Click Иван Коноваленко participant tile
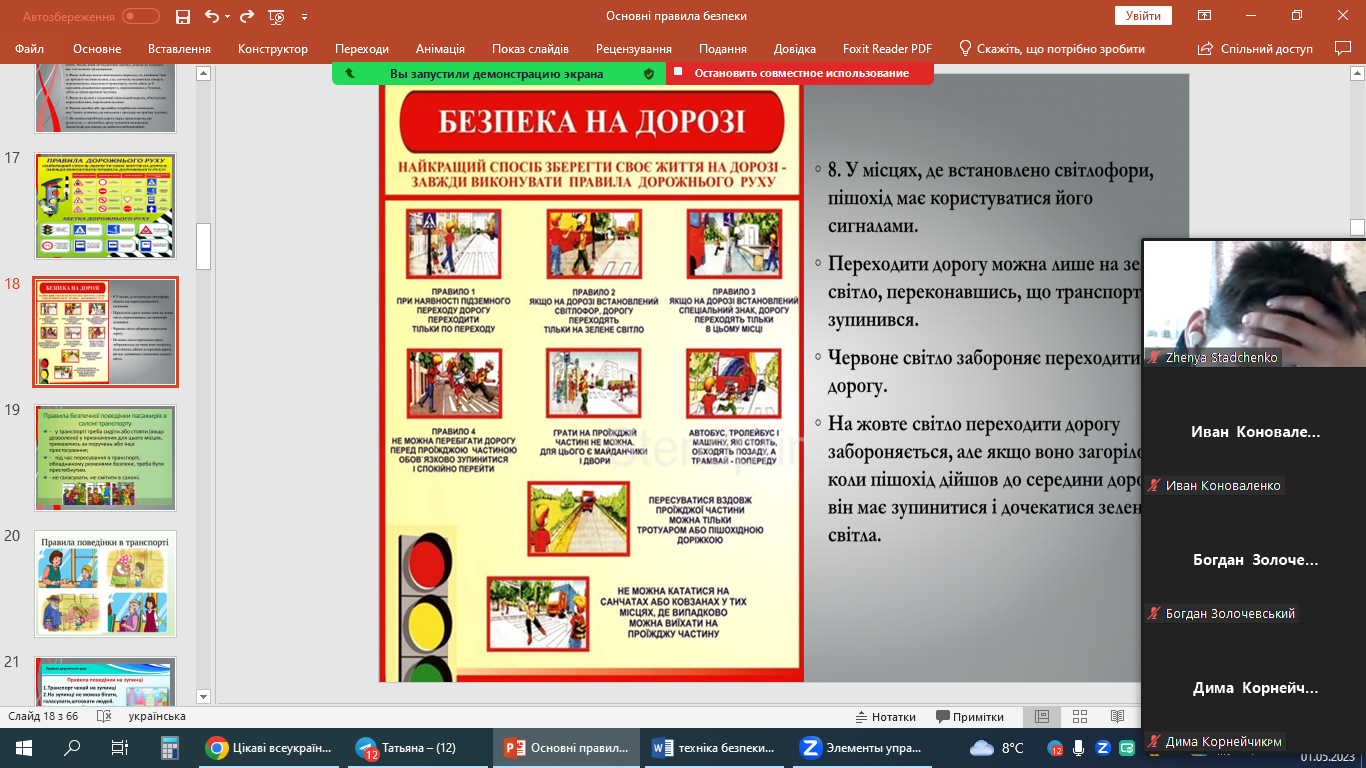Screen dimensions: 1366x768 tap(1254, 432)
